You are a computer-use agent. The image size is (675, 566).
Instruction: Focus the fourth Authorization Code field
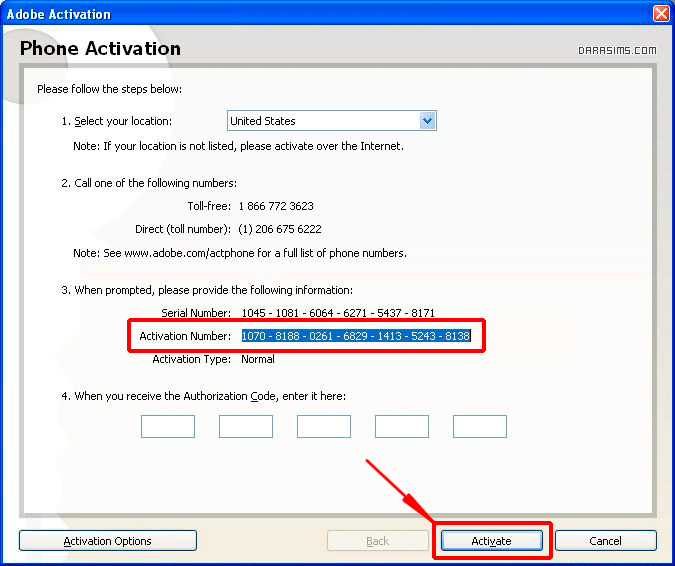coord(402,426)
